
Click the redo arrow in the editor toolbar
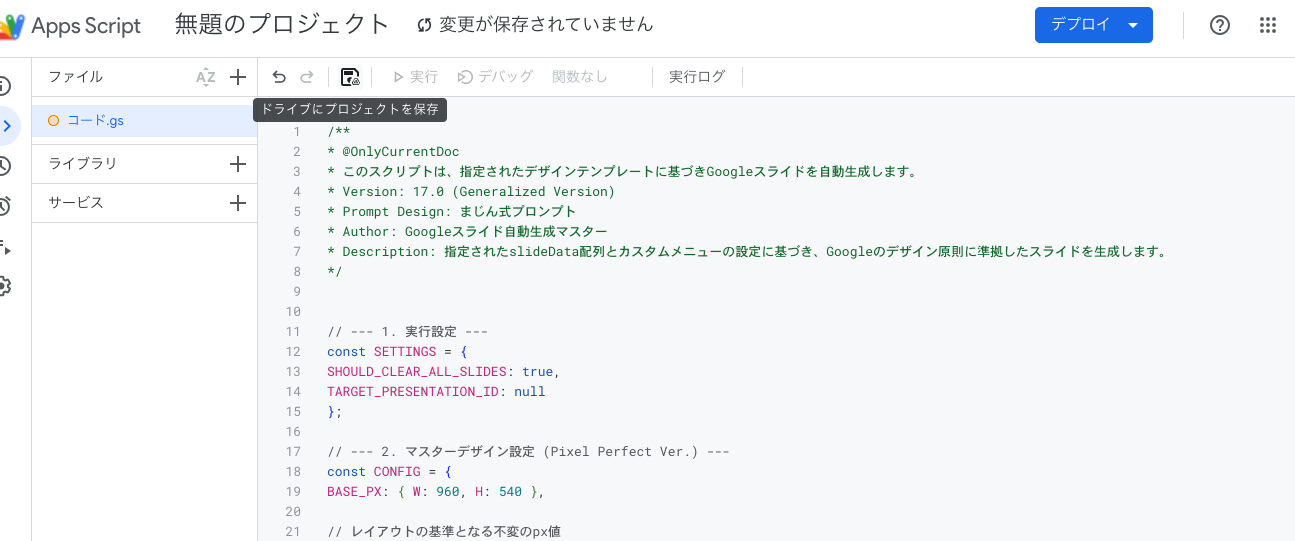point(307,77)
